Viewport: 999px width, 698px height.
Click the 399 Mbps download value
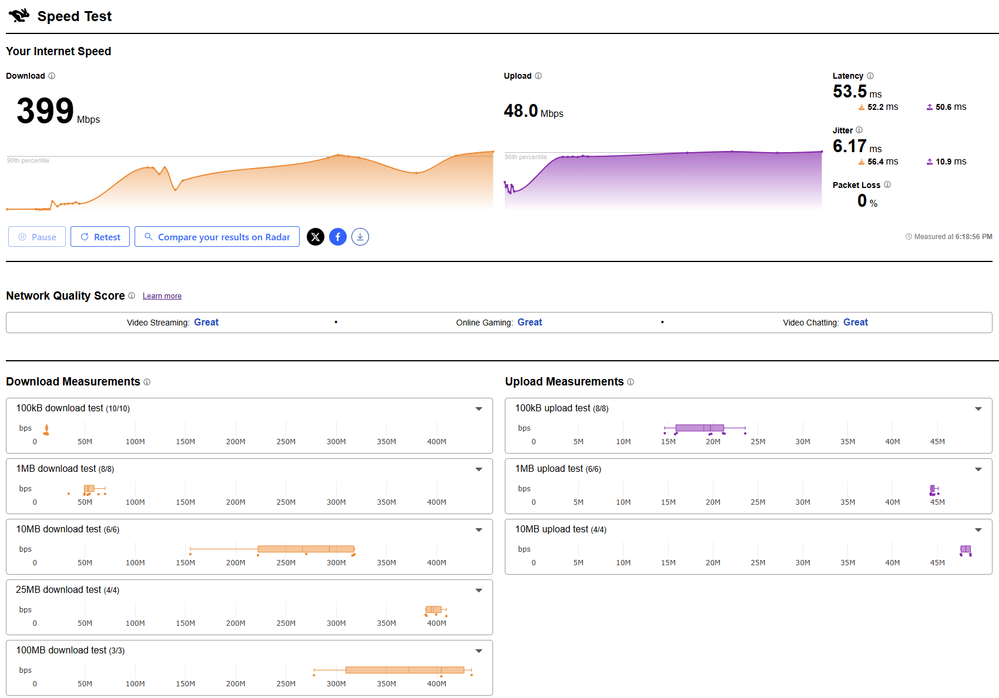point(58,111)
